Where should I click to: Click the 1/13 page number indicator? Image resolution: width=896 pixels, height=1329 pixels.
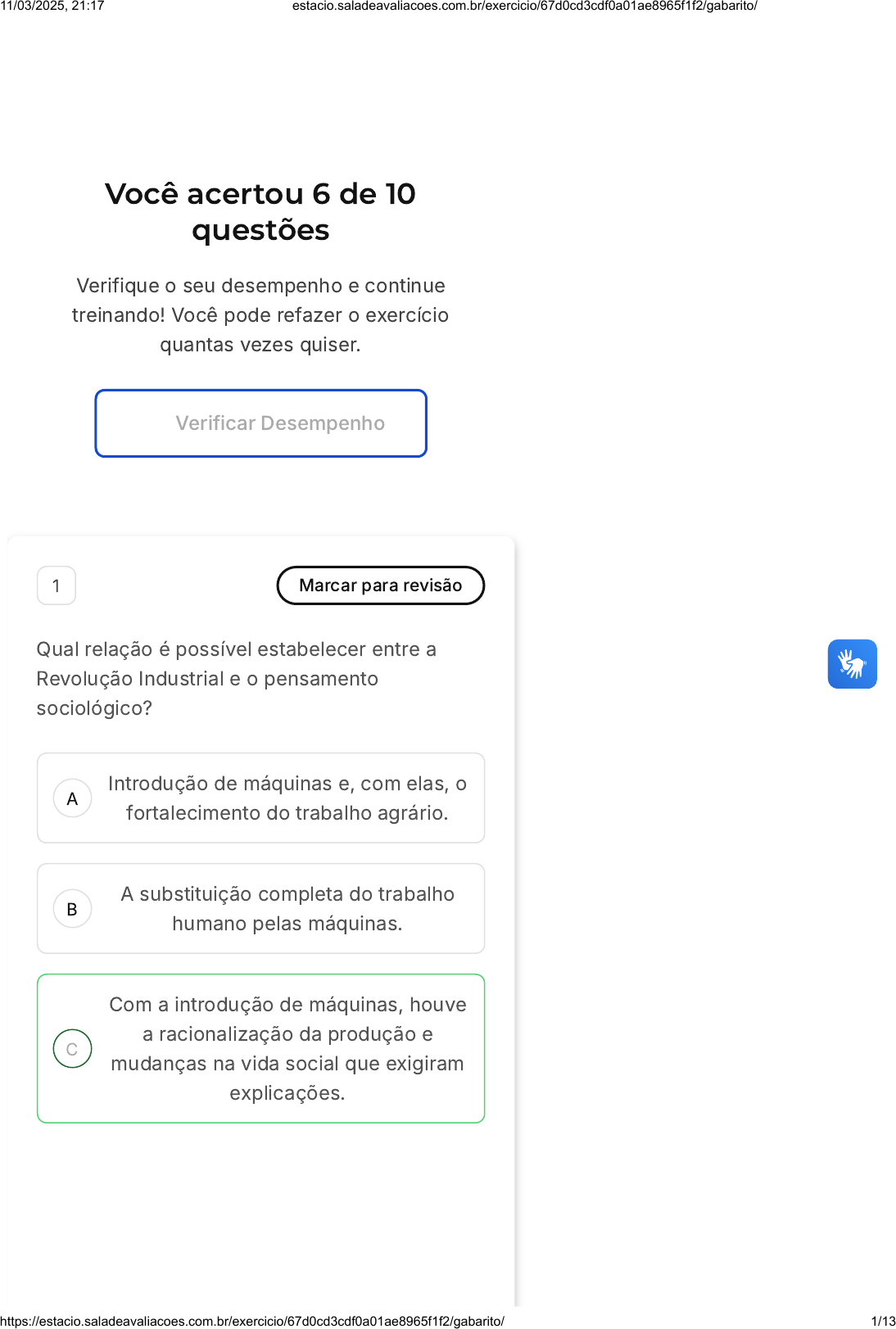(x=883, y=1321)
